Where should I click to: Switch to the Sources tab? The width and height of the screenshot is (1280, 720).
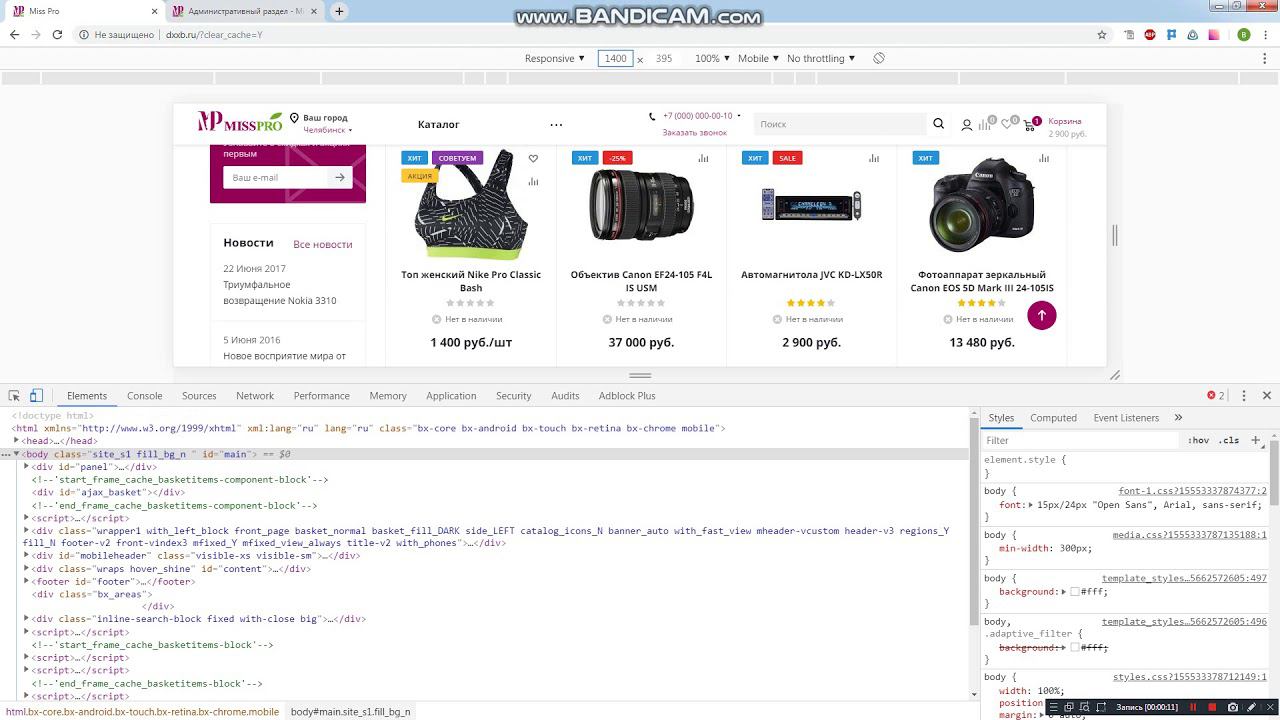coord(199,395)
